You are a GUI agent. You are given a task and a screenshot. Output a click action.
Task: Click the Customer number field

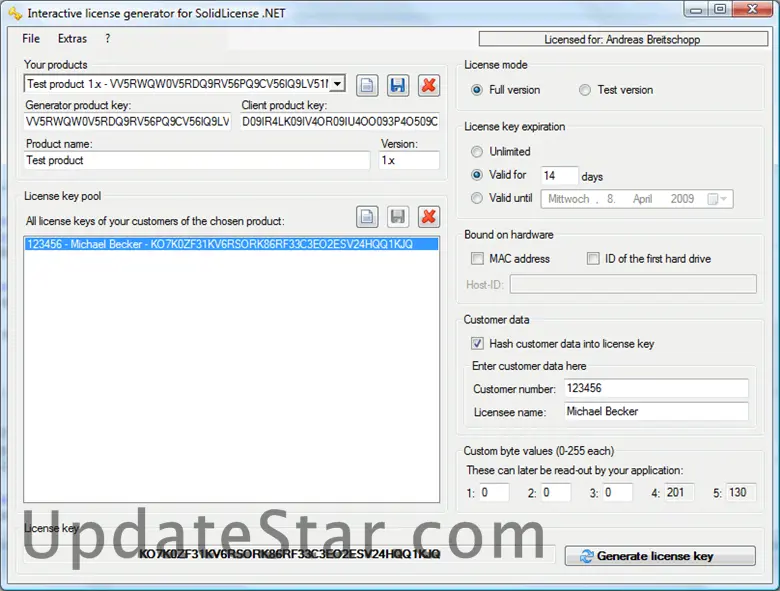(x=656, y=388)
